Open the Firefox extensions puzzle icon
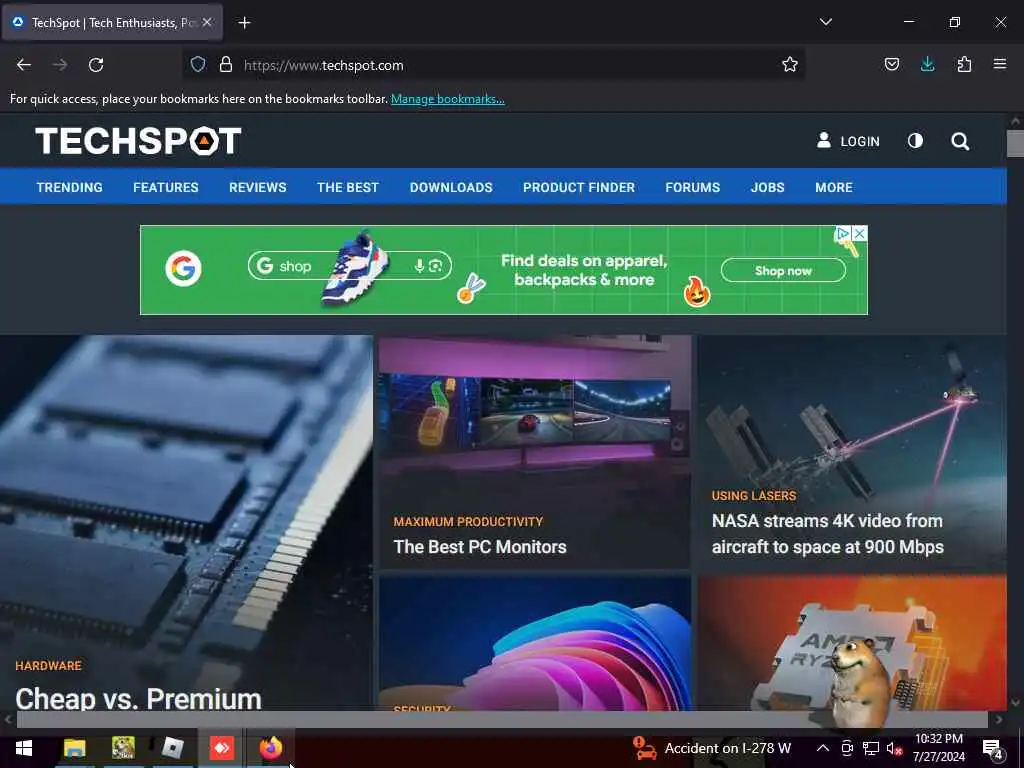The width and height of the screenshot is (1024, 768). pyautogui.click(x=964, y=64)
